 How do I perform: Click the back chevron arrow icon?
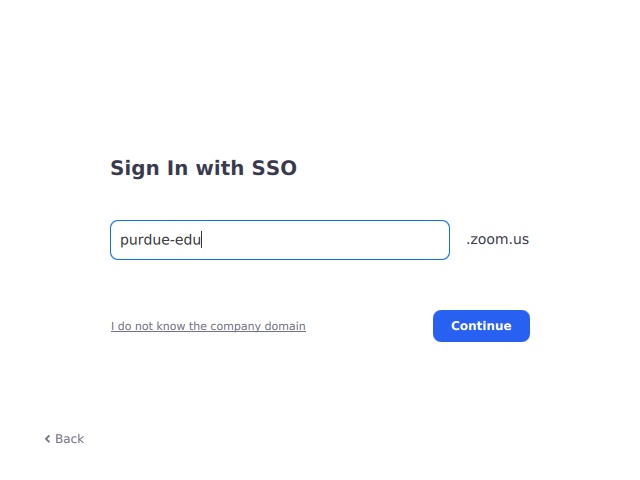pos(47,439)
